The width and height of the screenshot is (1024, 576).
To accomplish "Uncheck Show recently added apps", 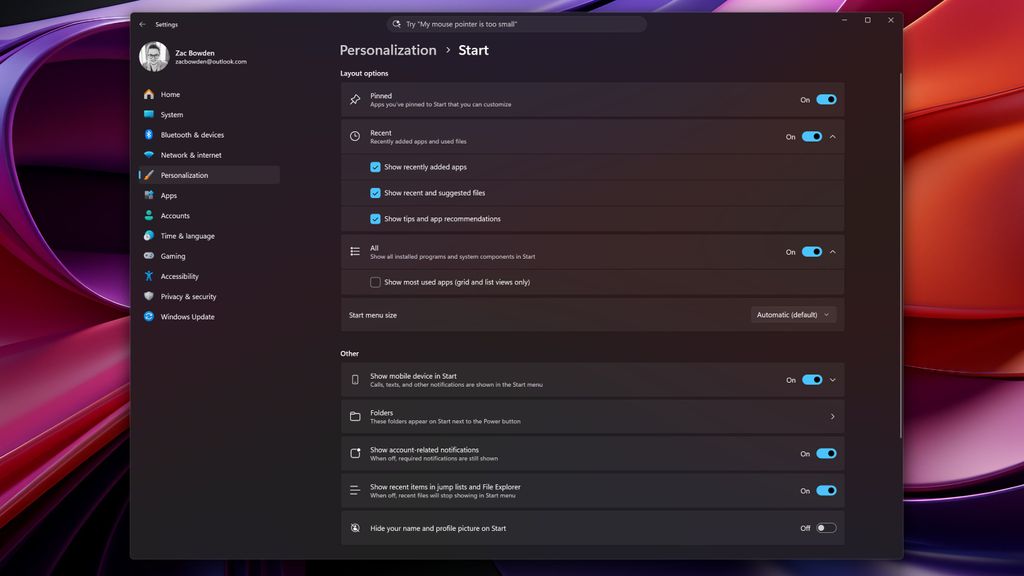I will tap(375, 167).
